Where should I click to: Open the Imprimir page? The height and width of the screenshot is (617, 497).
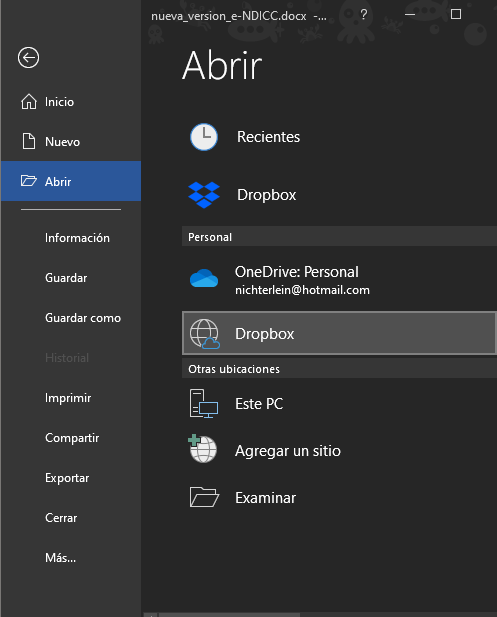coord(68,398)
